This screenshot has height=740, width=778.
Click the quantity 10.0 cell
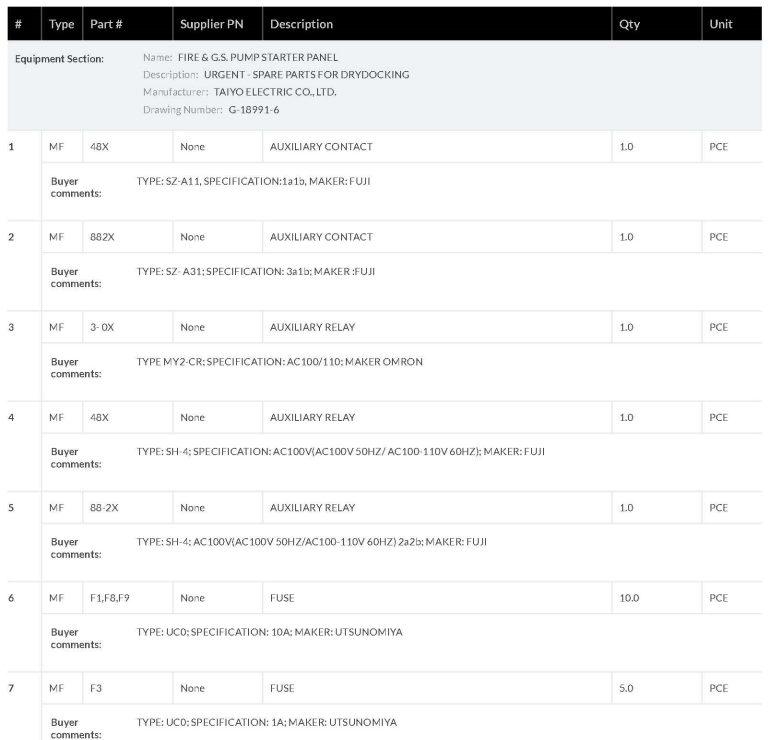pyautogui.click(x=629, y=598)
